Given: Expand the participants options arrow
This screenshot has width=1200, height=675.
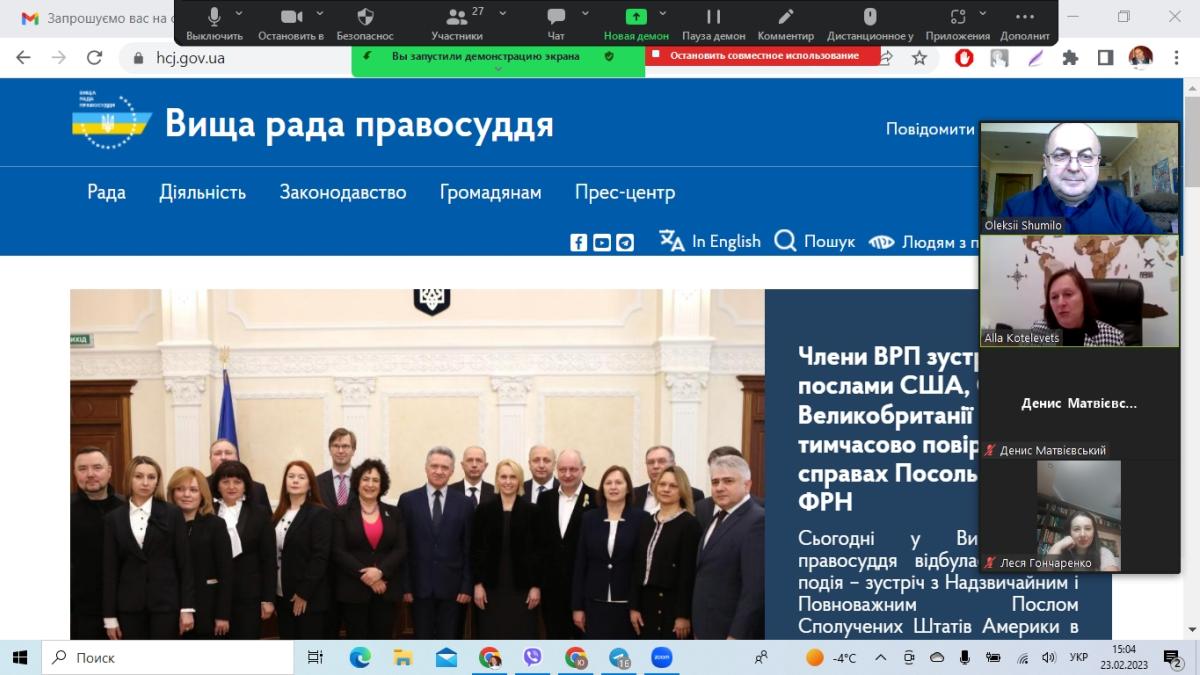Looking at the screenshot, I should pos(502,14).
